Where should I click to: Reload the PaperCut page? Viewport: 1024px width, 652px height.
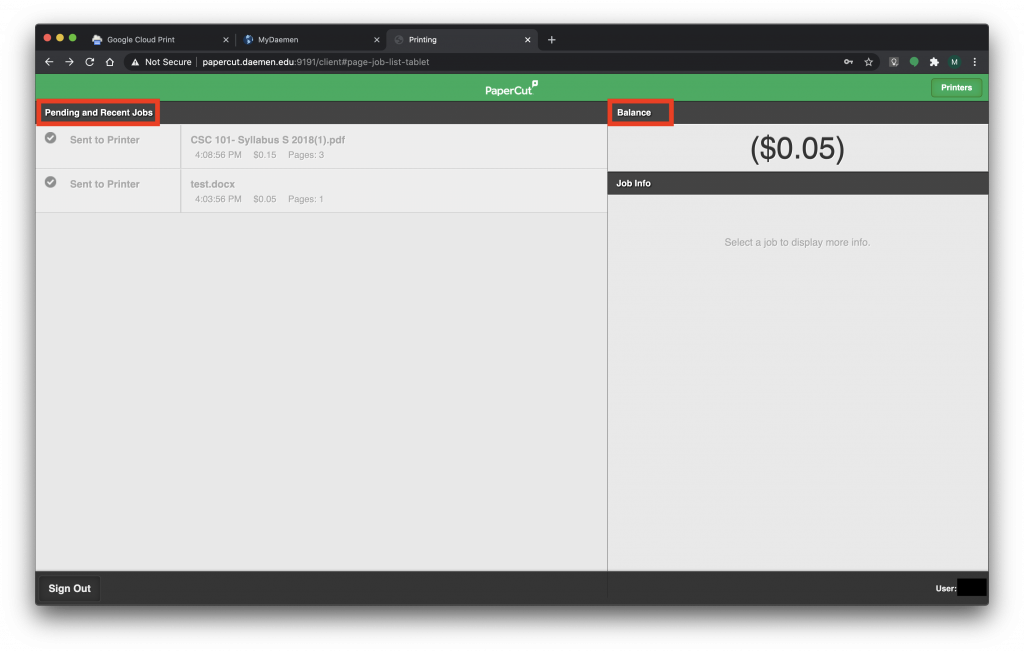pyautogui.click(x=89, y=62)
